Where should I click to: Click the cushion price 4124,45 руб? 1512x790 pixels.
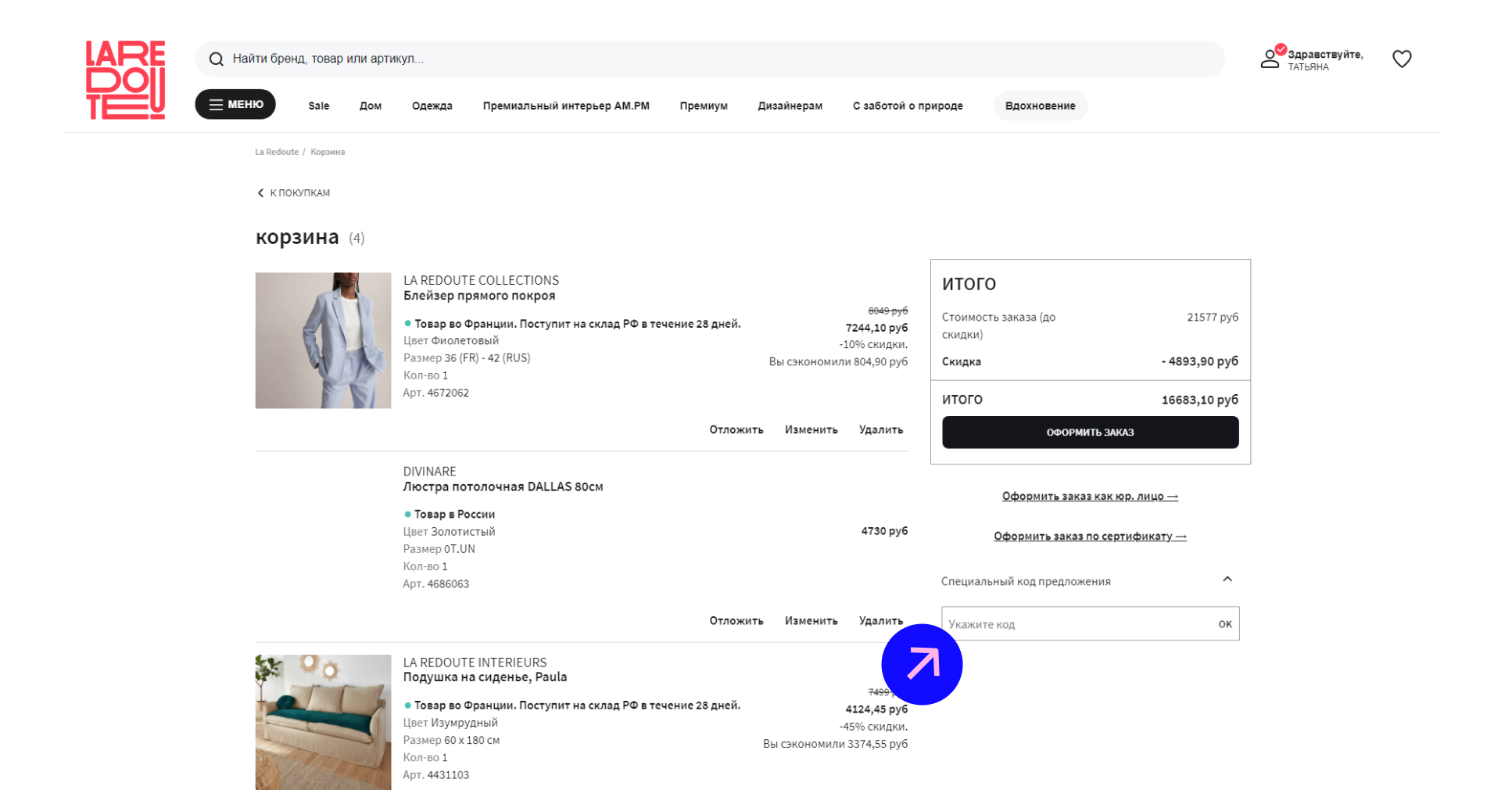pos(876,709)
